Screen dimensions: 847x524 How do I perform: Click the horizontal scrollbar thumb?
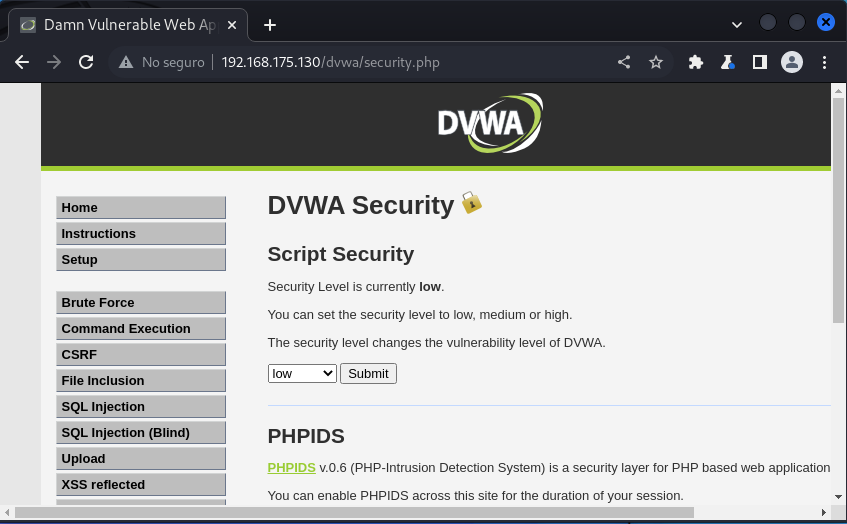(354, 512)
